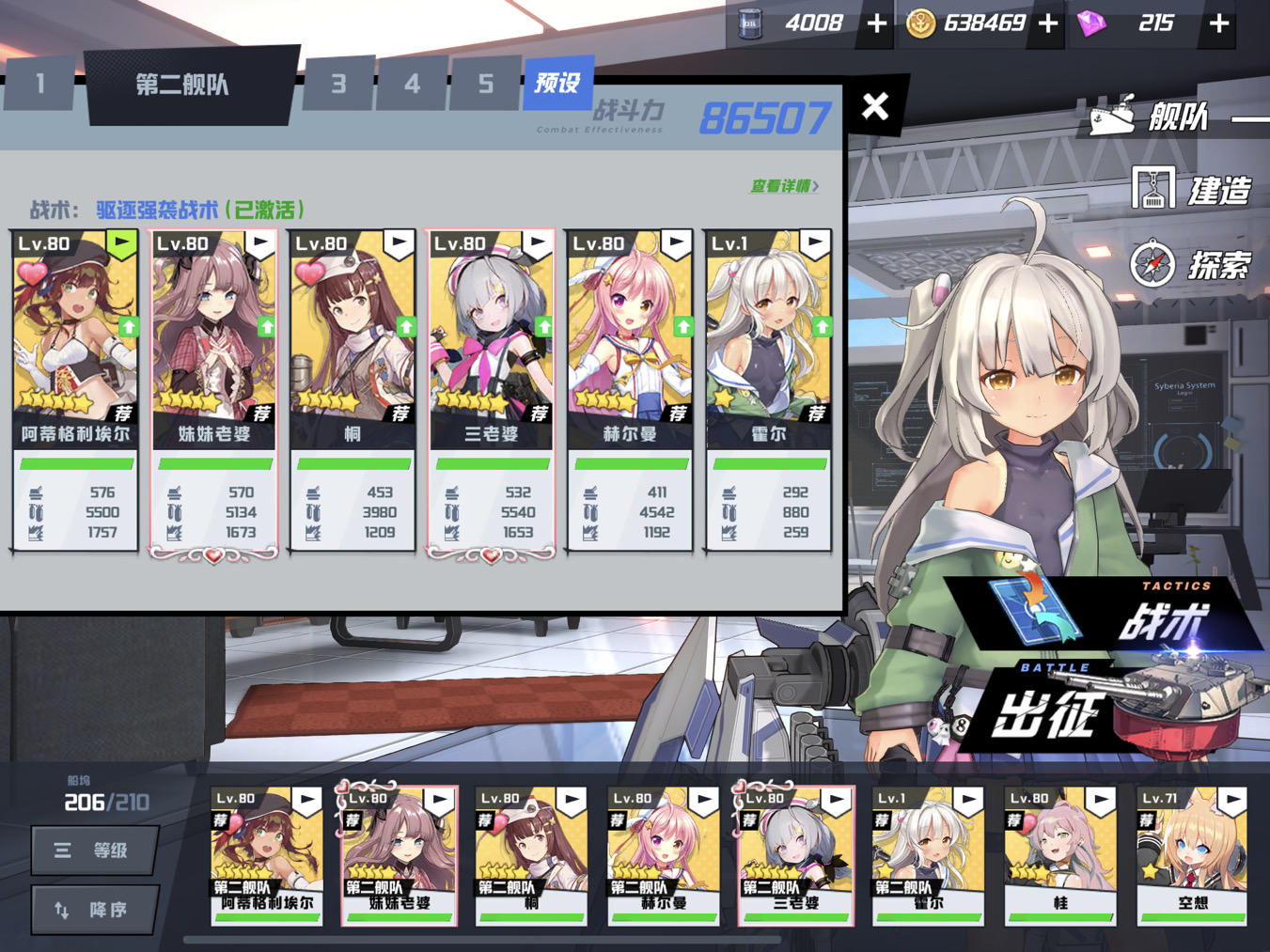
Task: Add gold coins with plus next to 638469
Action: point(1048,23)
